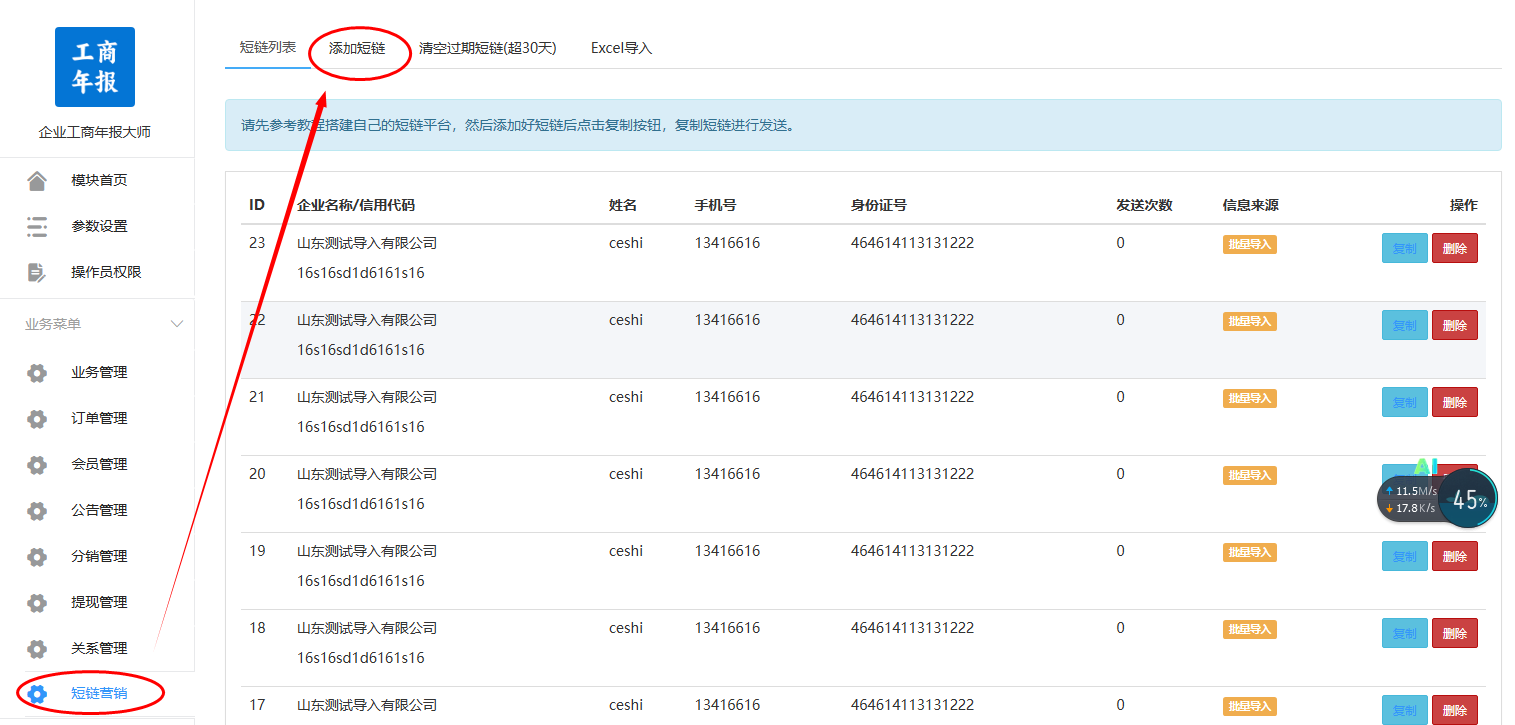Click the gear icon beside 订单管理
Viewport: 1515px width, 725px height.
37,419
